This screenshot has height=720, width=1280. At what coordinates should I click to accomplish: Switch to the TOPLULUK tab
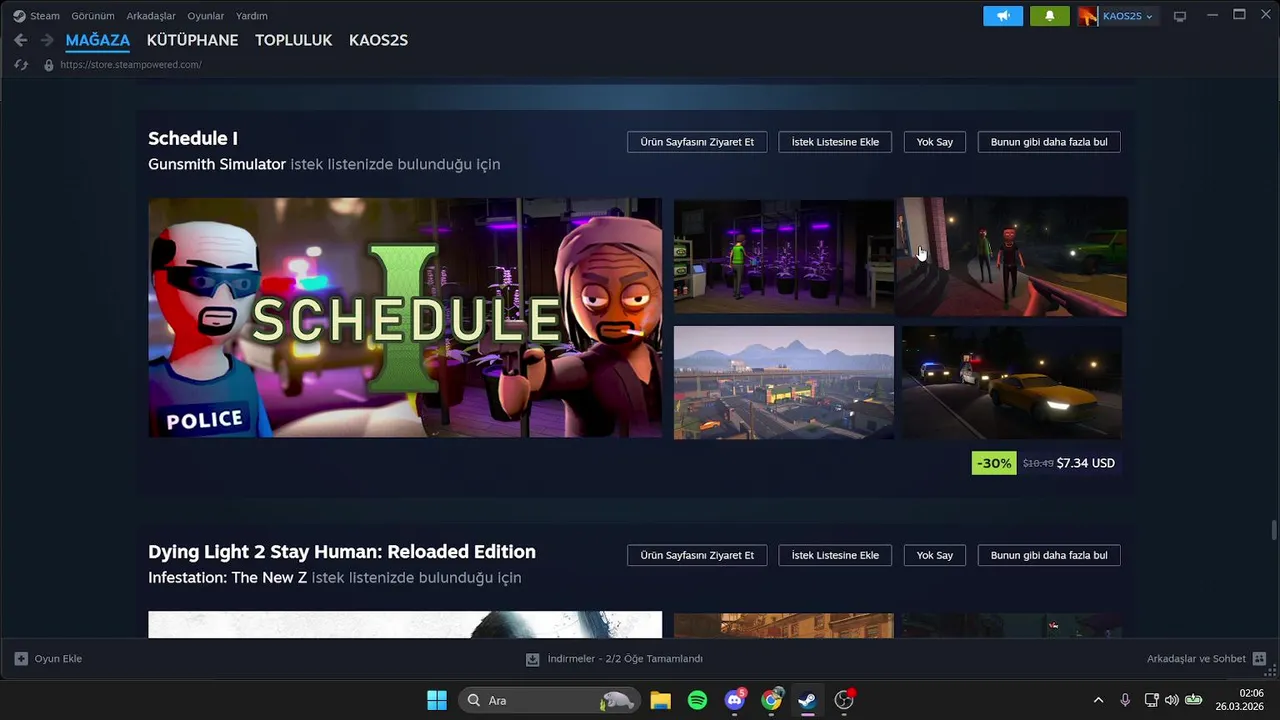point(293,40)
